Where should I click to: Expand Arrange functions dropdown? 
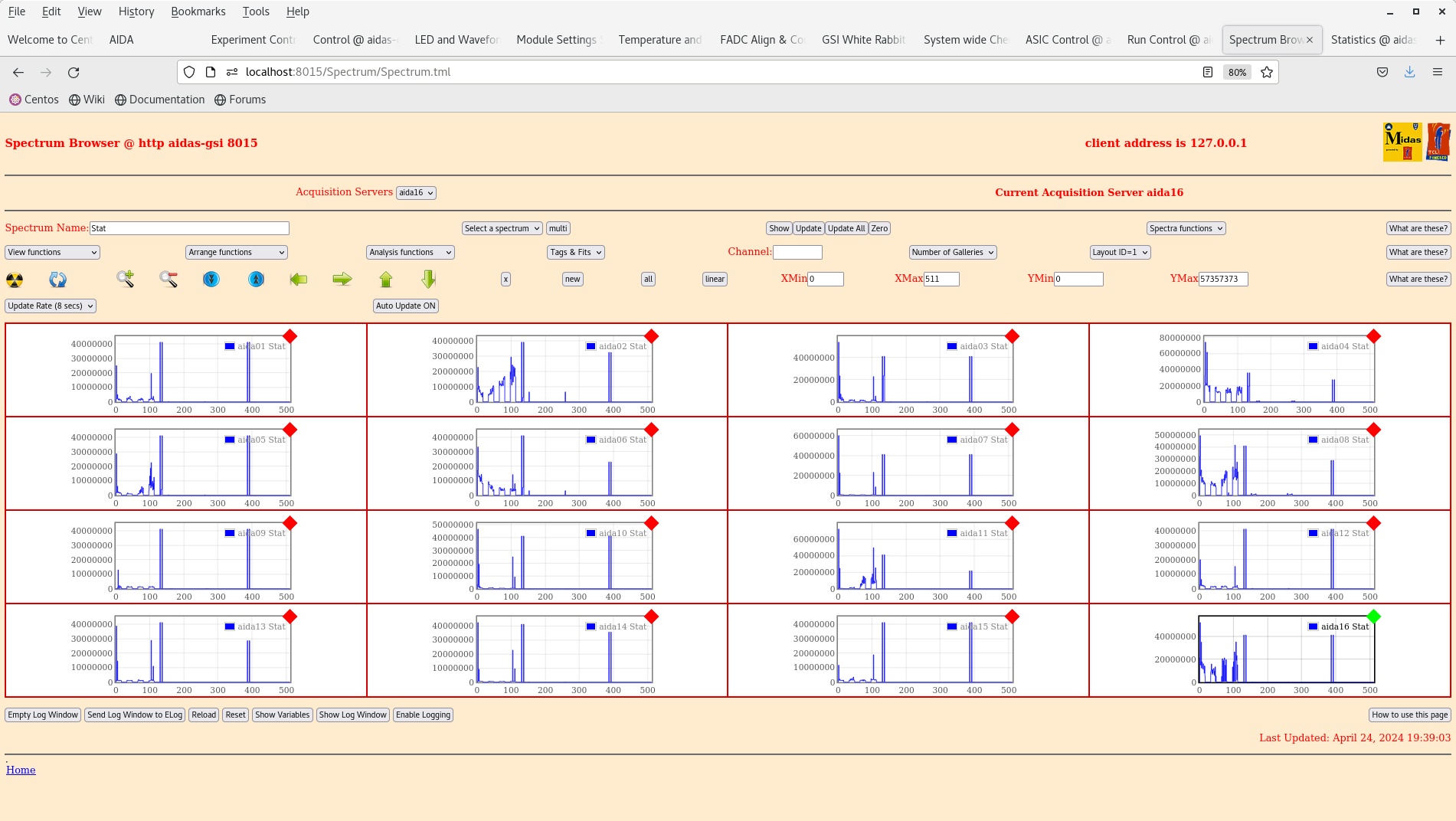pyautogui.click(x=237, y=252)
